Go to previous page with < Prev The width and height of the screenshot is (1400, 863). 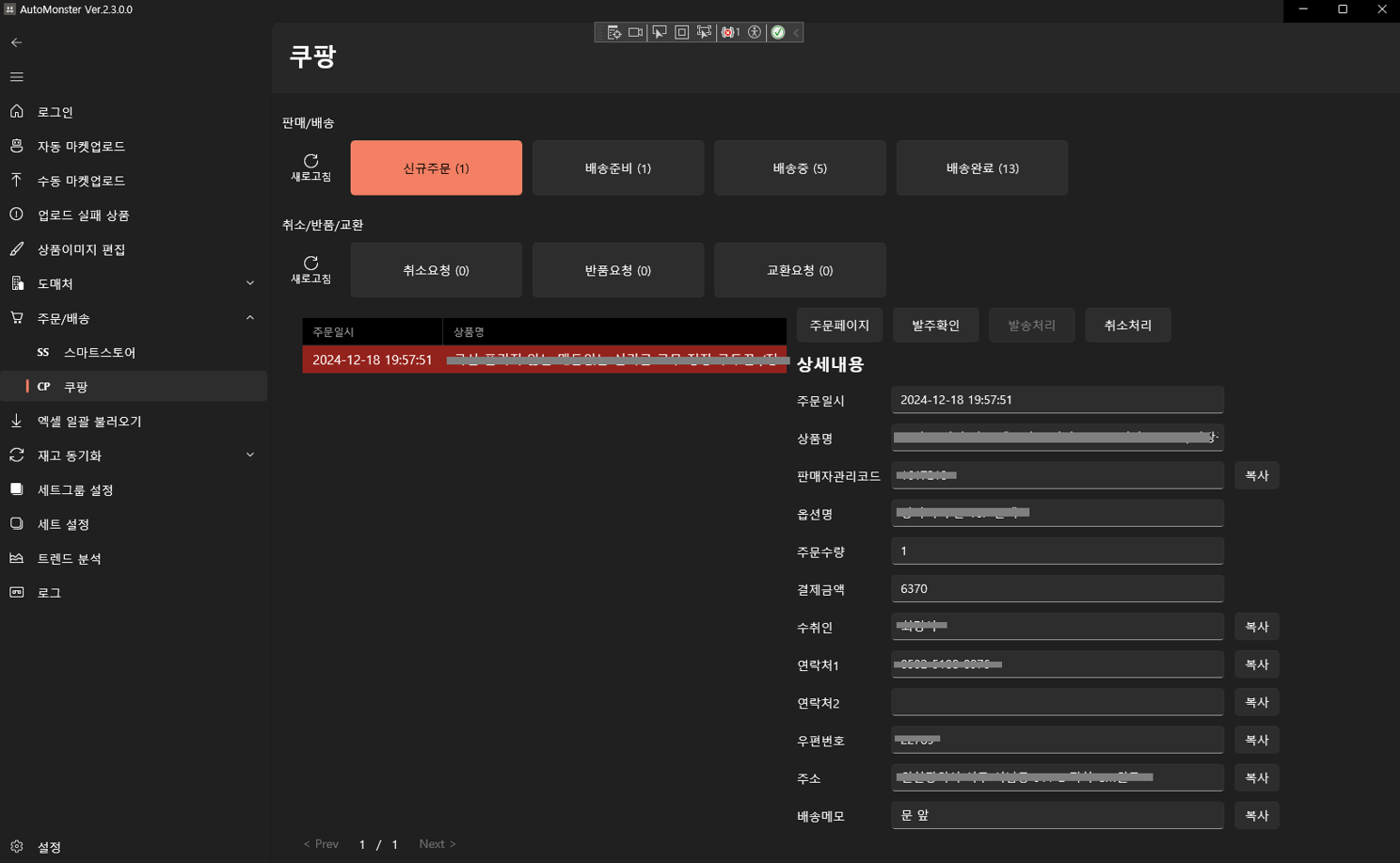[x=321, y=844]
